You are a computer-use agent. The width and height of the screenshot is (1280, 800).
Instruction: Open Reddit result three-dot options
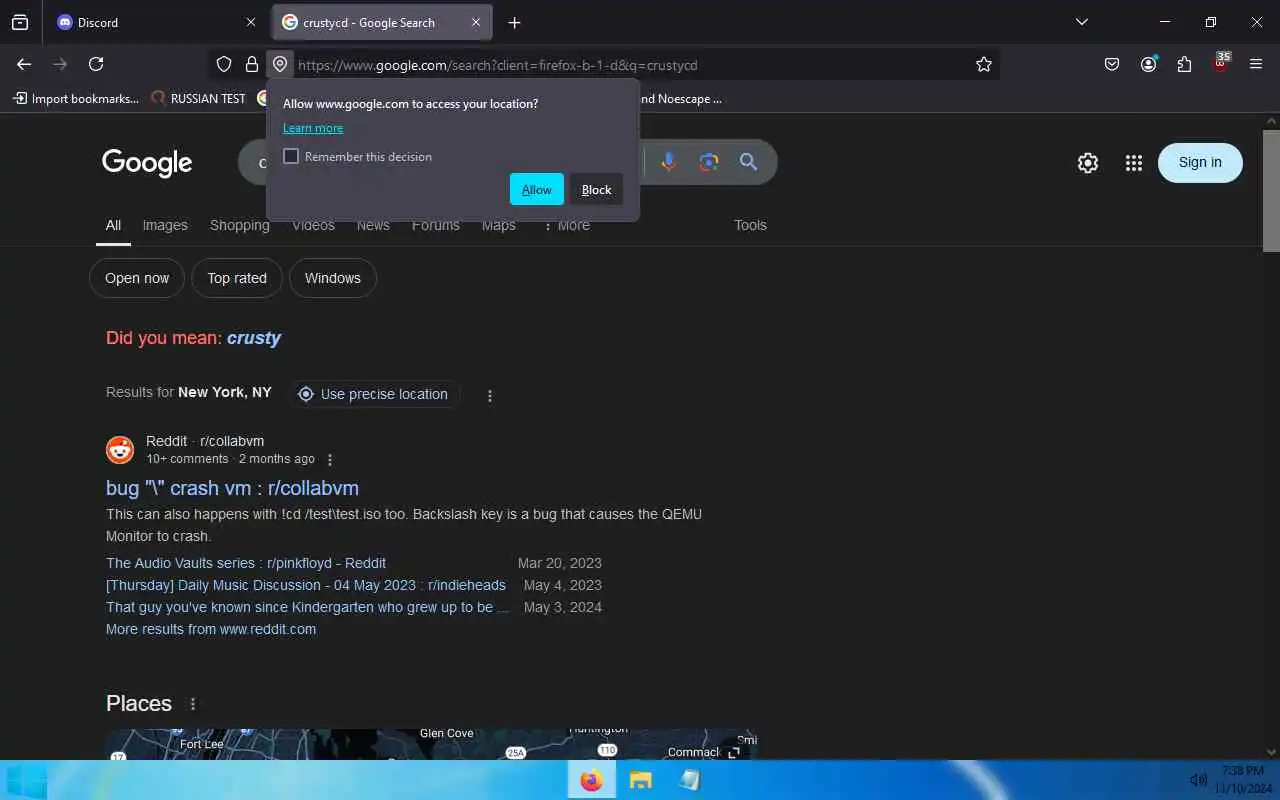coord(330,460)
